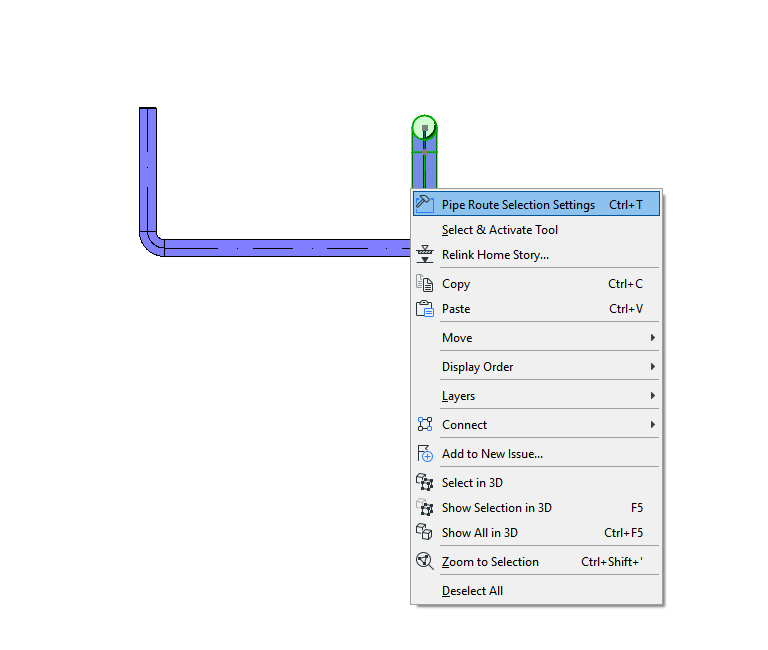Viewport: 768px width, 650px height.
Task: Open the Connect submenu
Action: pyautogui.click(x=536, y=425)
